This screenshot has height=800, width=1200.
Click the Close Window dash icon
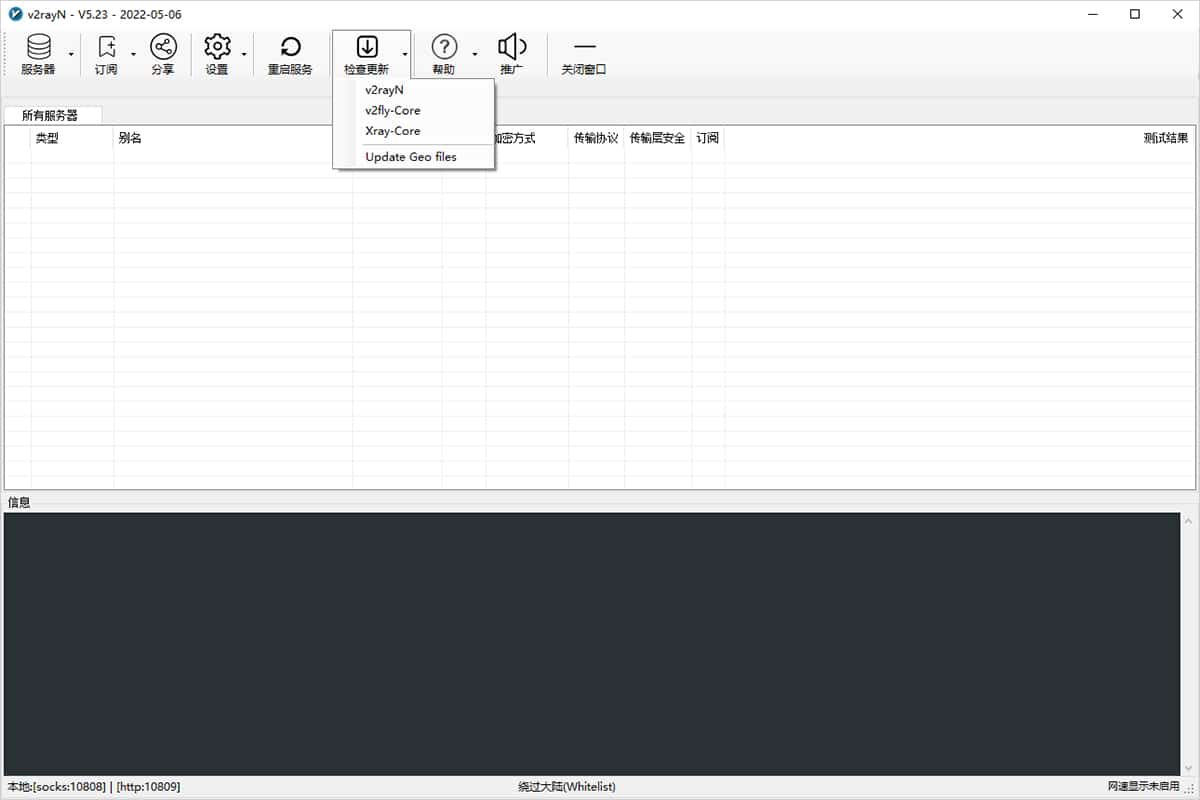pos(584,47)
